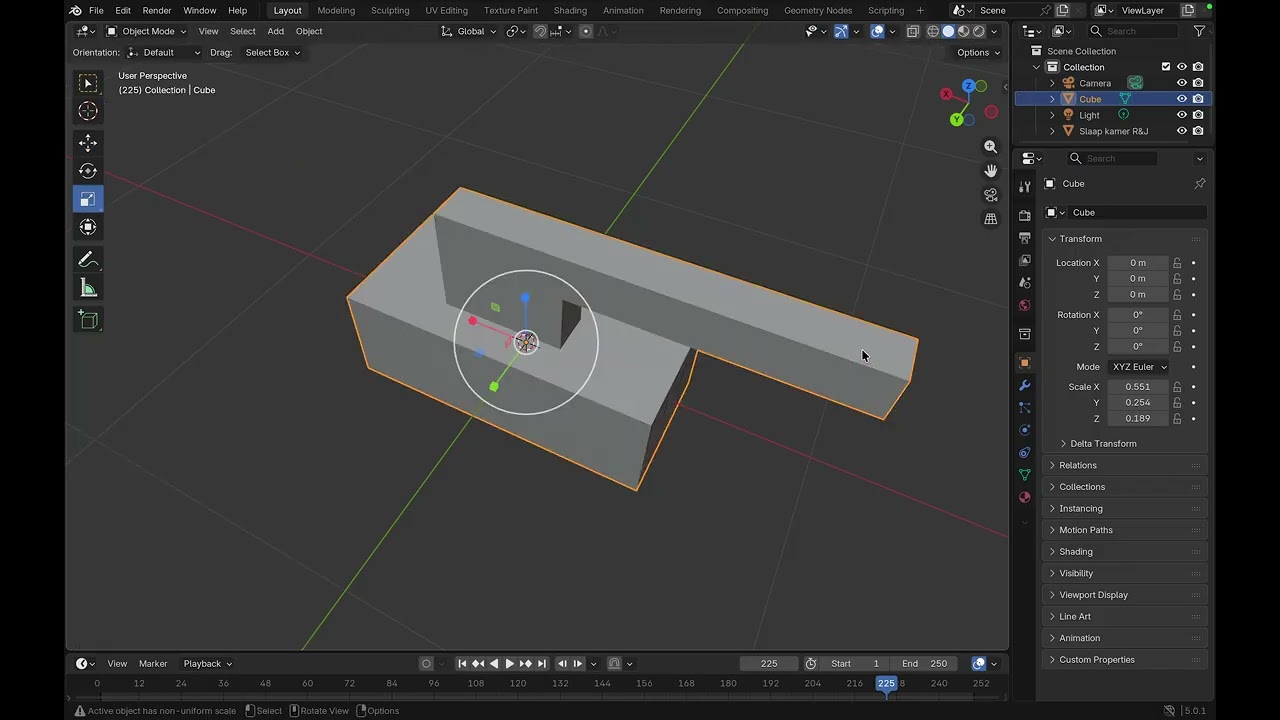The image size is (1280, 720).
Task: Uncheck the Collection exclude checkbox
Action: (x=1166, y=67)
